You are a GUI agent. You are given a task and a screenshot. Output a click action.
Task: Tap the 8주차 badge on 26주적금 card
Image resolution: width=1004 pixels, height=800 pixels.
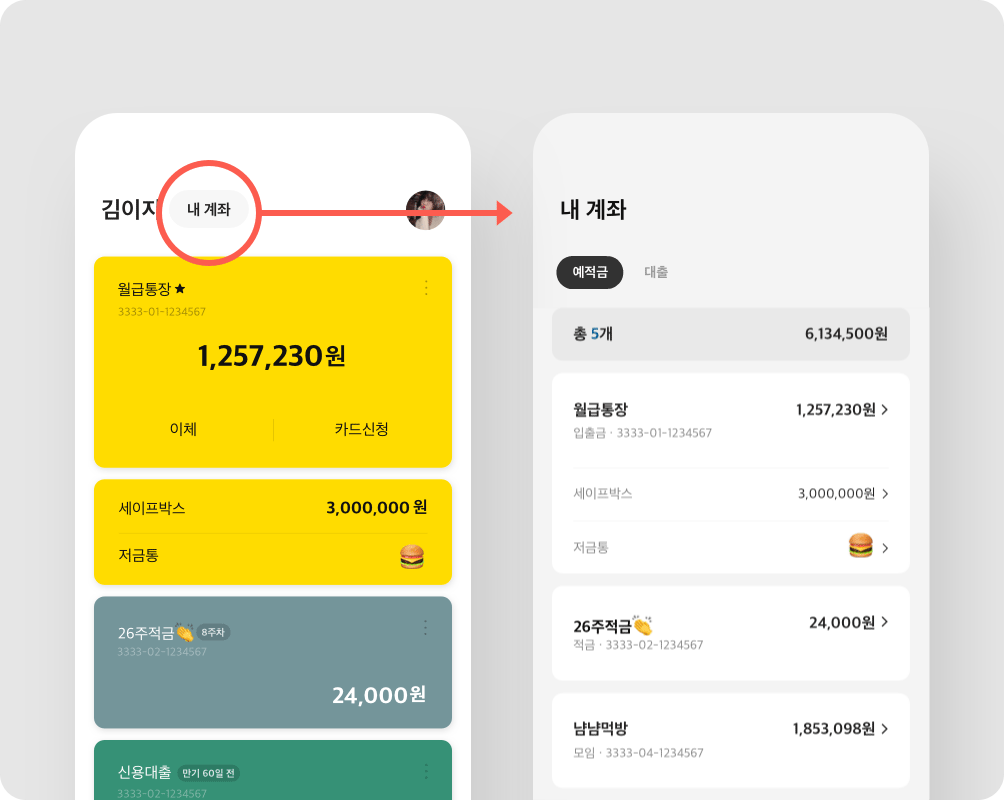click(213, 632)
